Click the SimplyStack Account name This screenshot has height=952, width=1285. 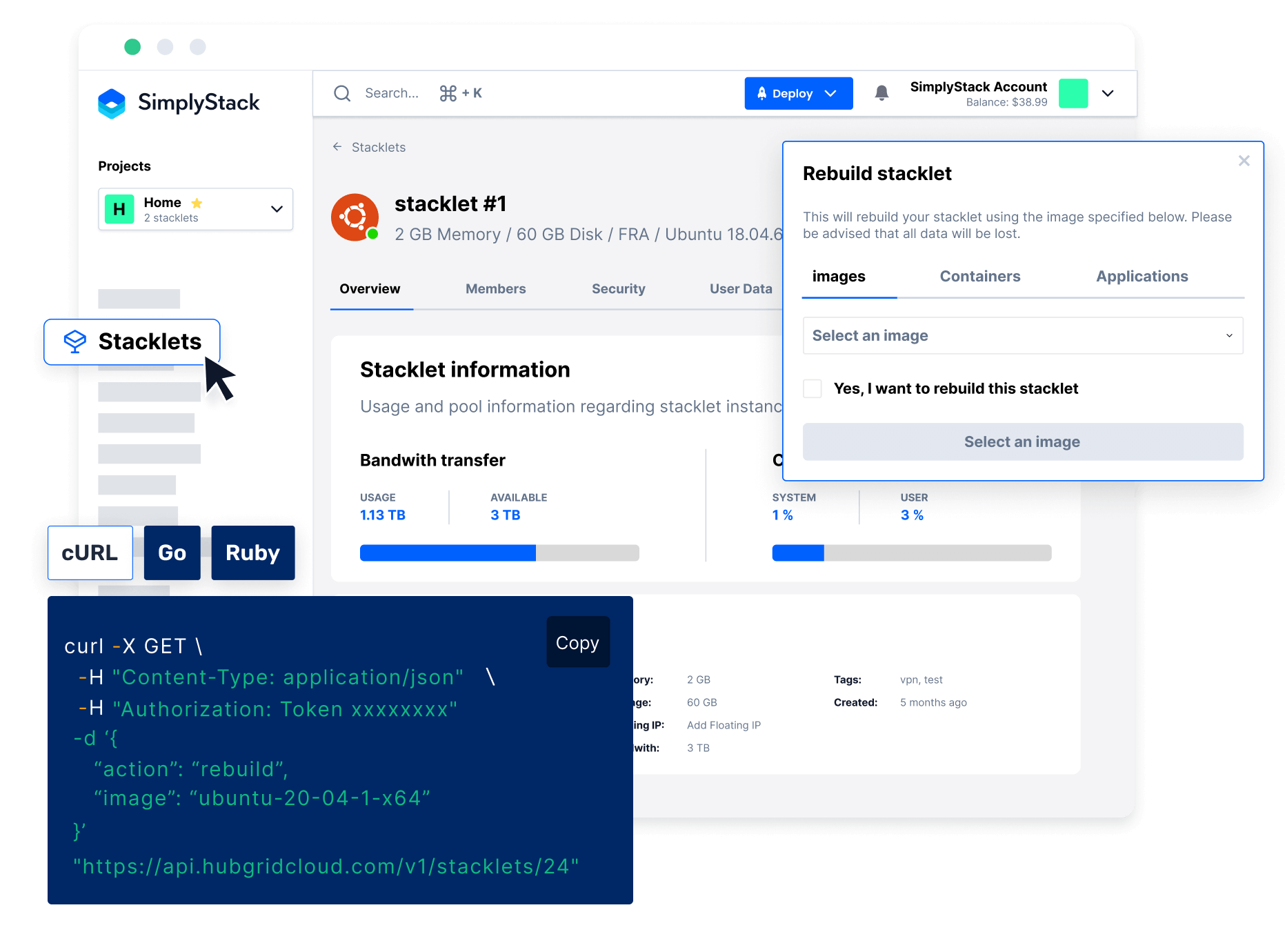click(978, 87)
